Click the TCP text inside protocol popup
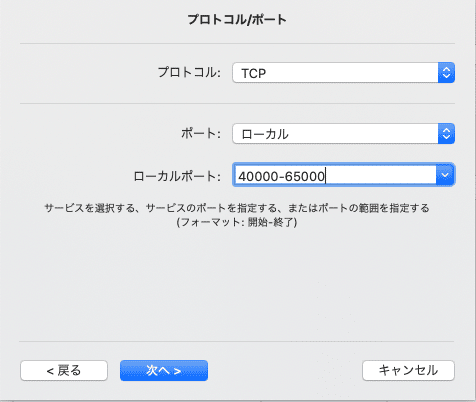This screenshot has width=476, height=402. (254, 73)
